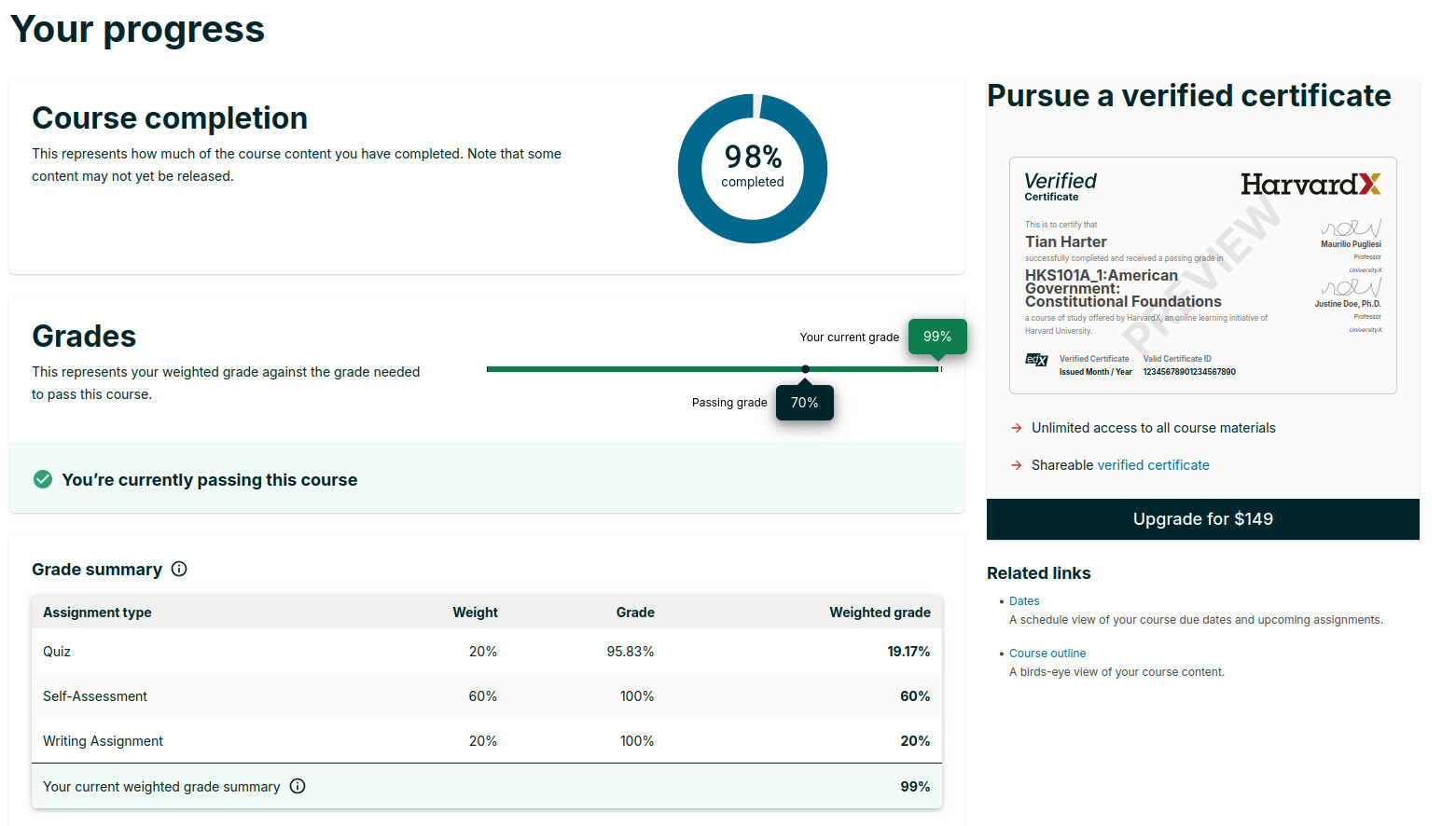The image size is (1456, 826).
Task: Click arrow icon beside Unlimited access
Action: [1017, 428]
